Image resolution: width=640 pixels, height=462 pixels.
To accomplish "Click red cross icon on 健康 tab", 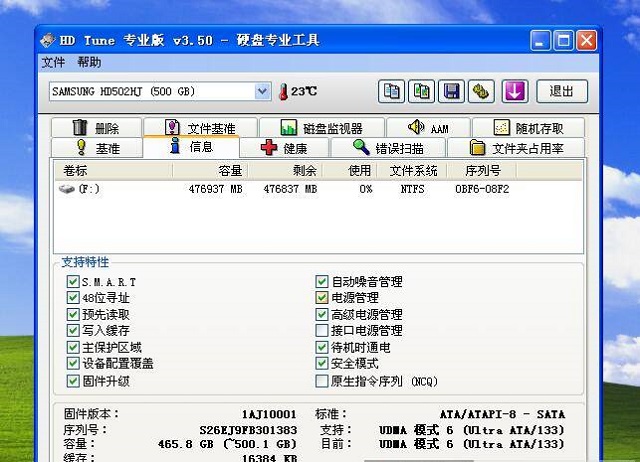I will point(269,148).
